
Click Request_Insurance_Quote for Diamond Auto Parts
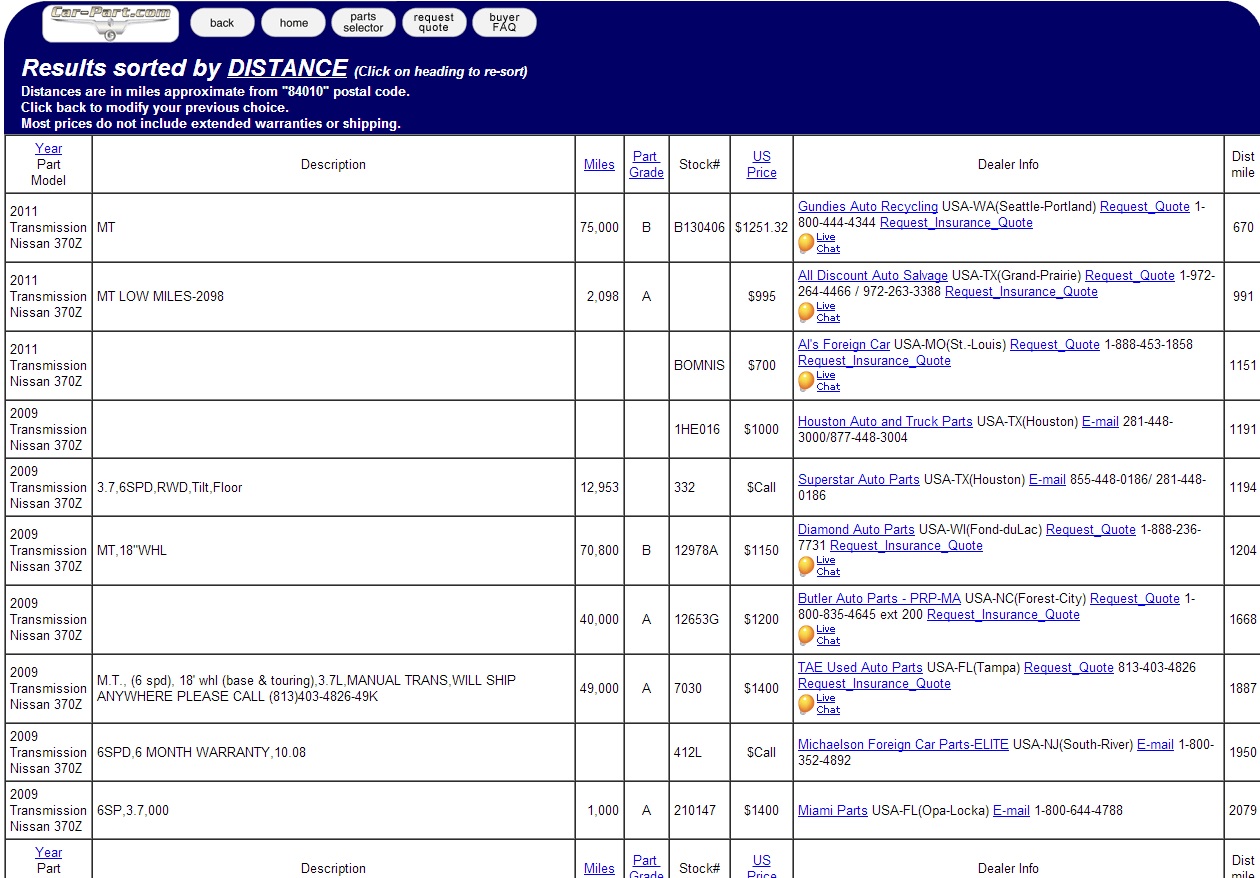click(x=906, y=546)
